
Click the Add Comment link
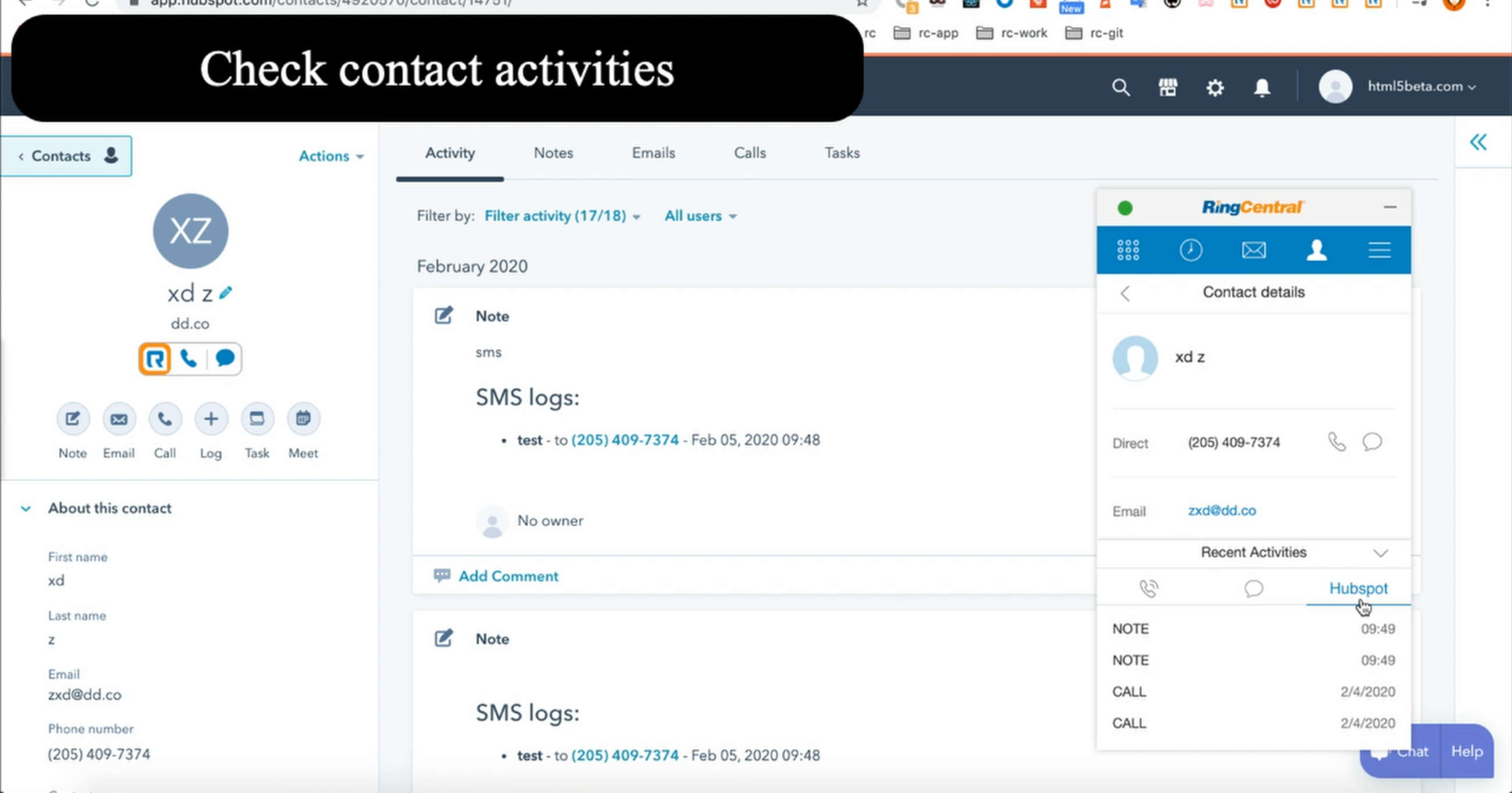[x=507, y=576]
